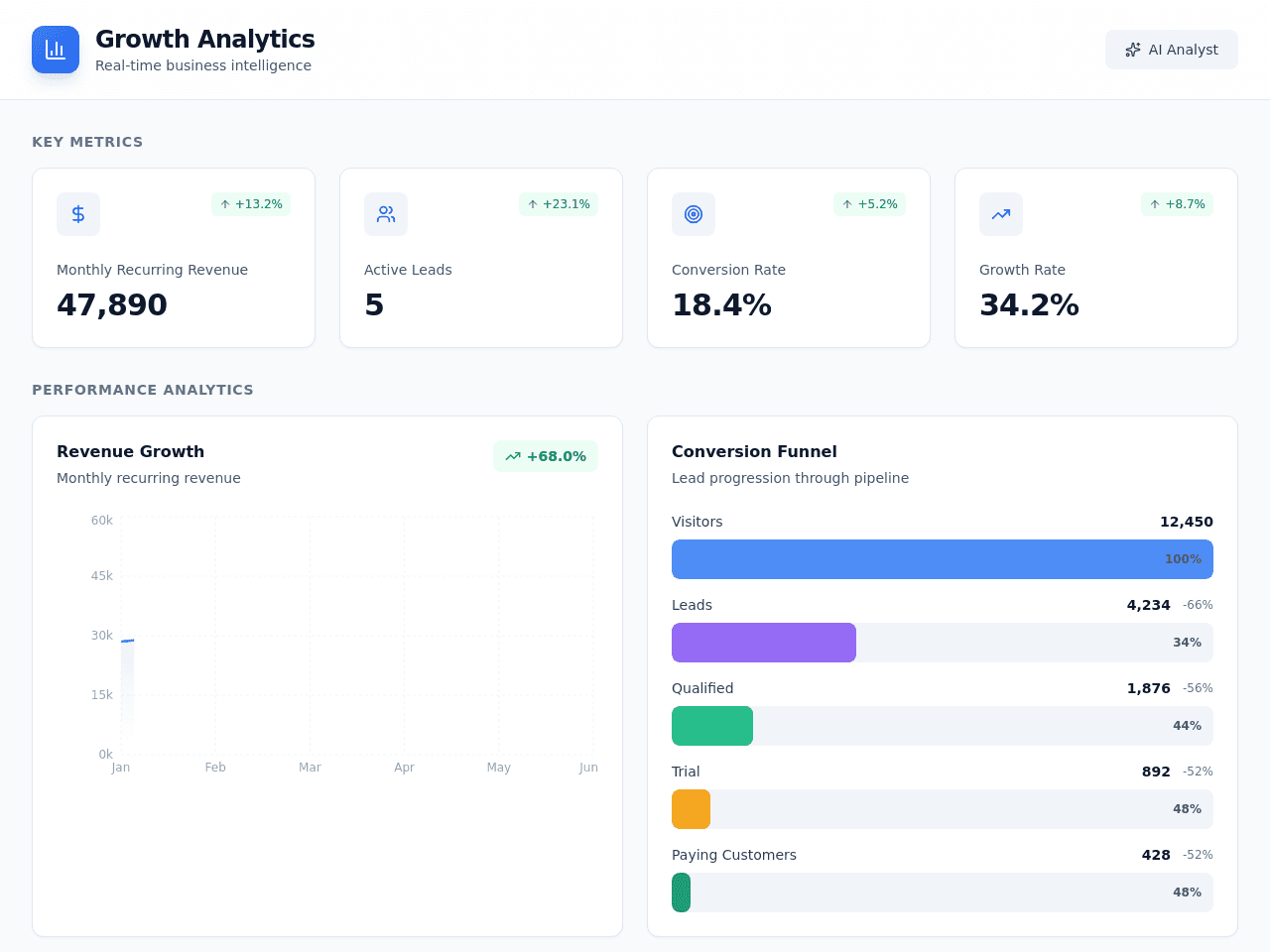This screenshot has height=952, width=1270.
Task: Click the Paying Customers count 428
Action: pyautogui.click(x=1156, y=855)
